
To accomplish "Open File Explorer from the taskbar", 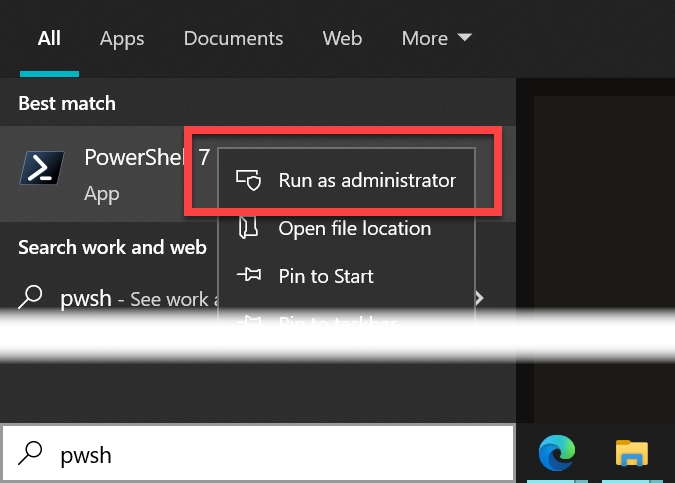I will pyautogui.click(x=632, y=453).
